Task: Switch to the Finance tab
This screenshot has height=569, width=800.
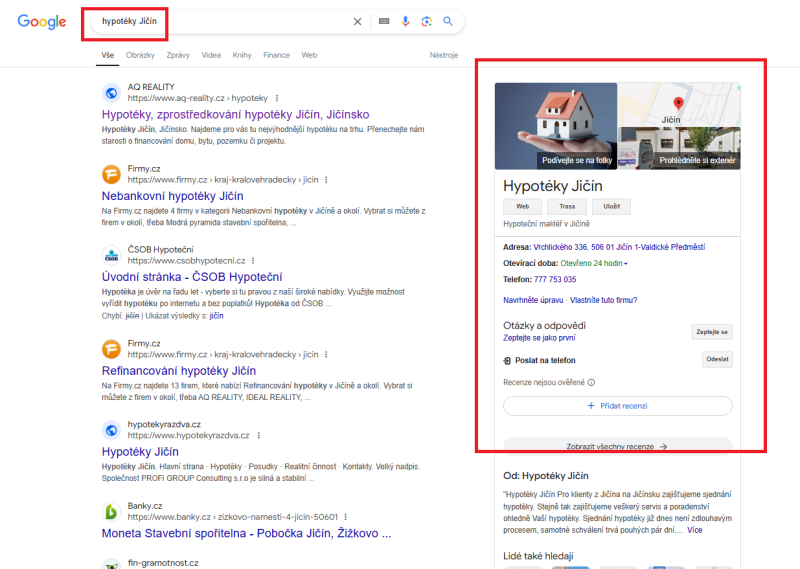Action: (277, 55)
